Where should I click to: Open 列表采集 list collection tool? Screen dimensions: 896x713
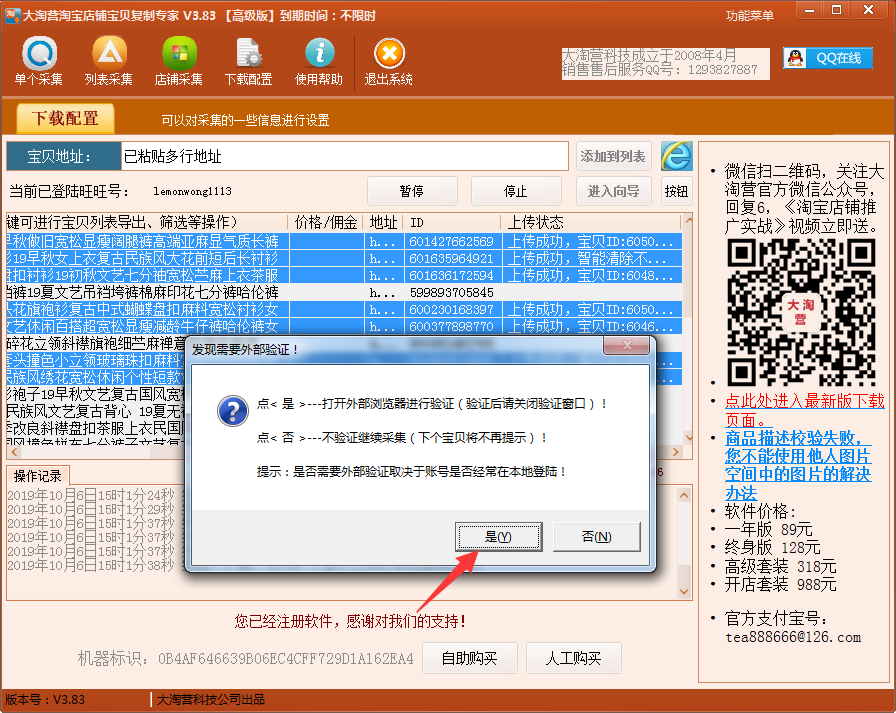(109, 61)
